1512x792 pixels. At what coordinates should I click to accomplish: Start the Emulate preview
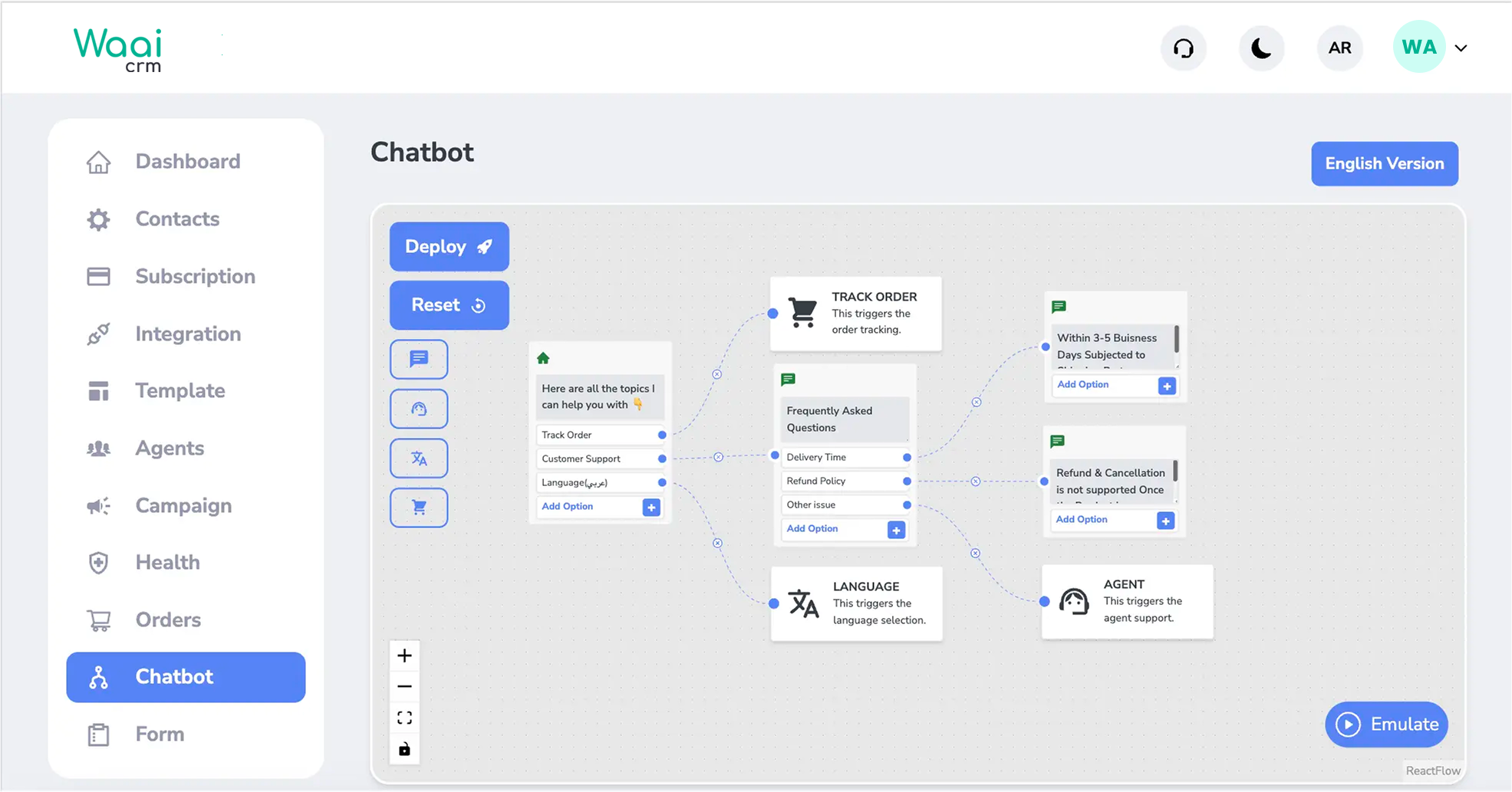pos(1386,725)
